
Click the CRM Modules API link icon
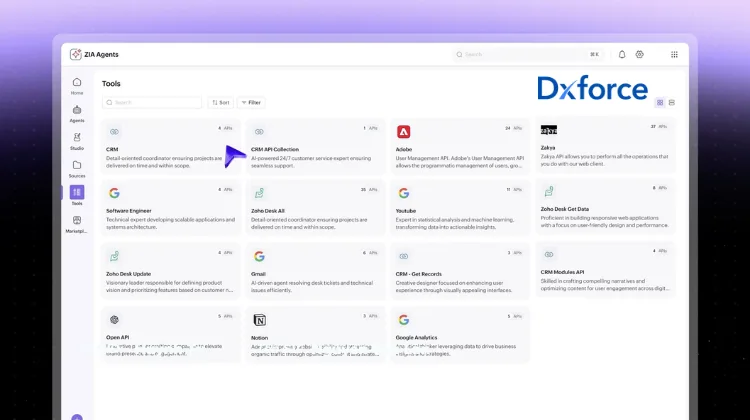pyautogui.click(x=549, y=254)
